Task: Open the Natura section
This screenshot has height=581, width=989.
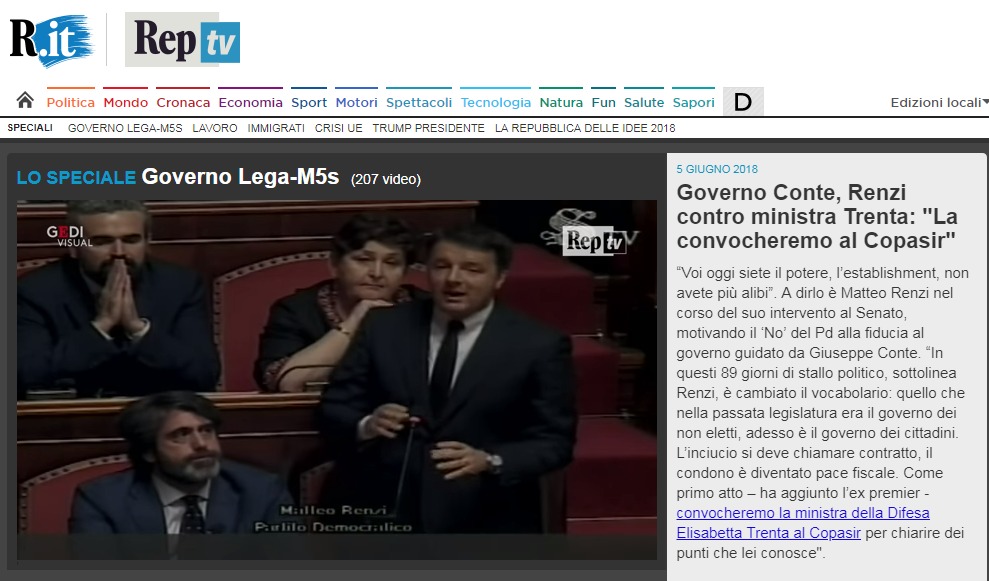Action: click(x=561, y=102)
